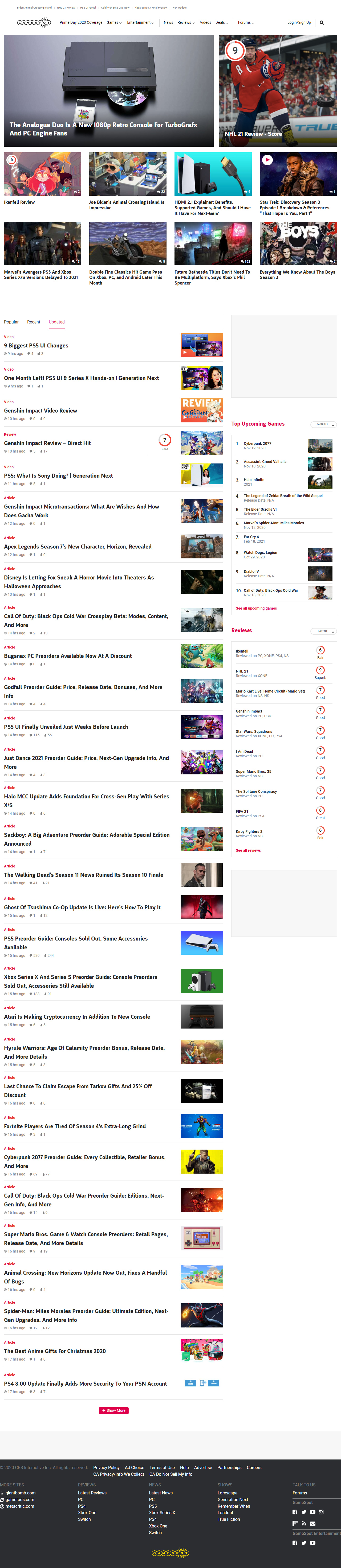The image size is (341, 1568).
Task: Open the LATEST dropdown in Reviews sidebar
Action: (323, 631)
